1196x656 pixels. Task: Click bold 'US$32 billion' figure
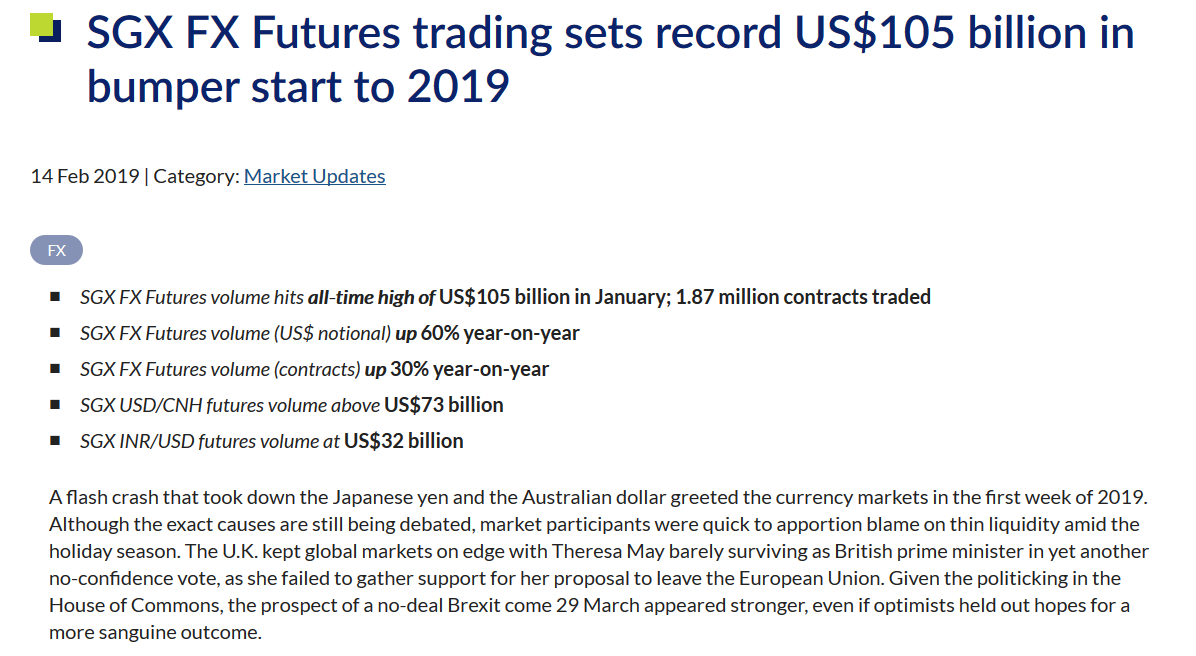click(x=403, y=441)
